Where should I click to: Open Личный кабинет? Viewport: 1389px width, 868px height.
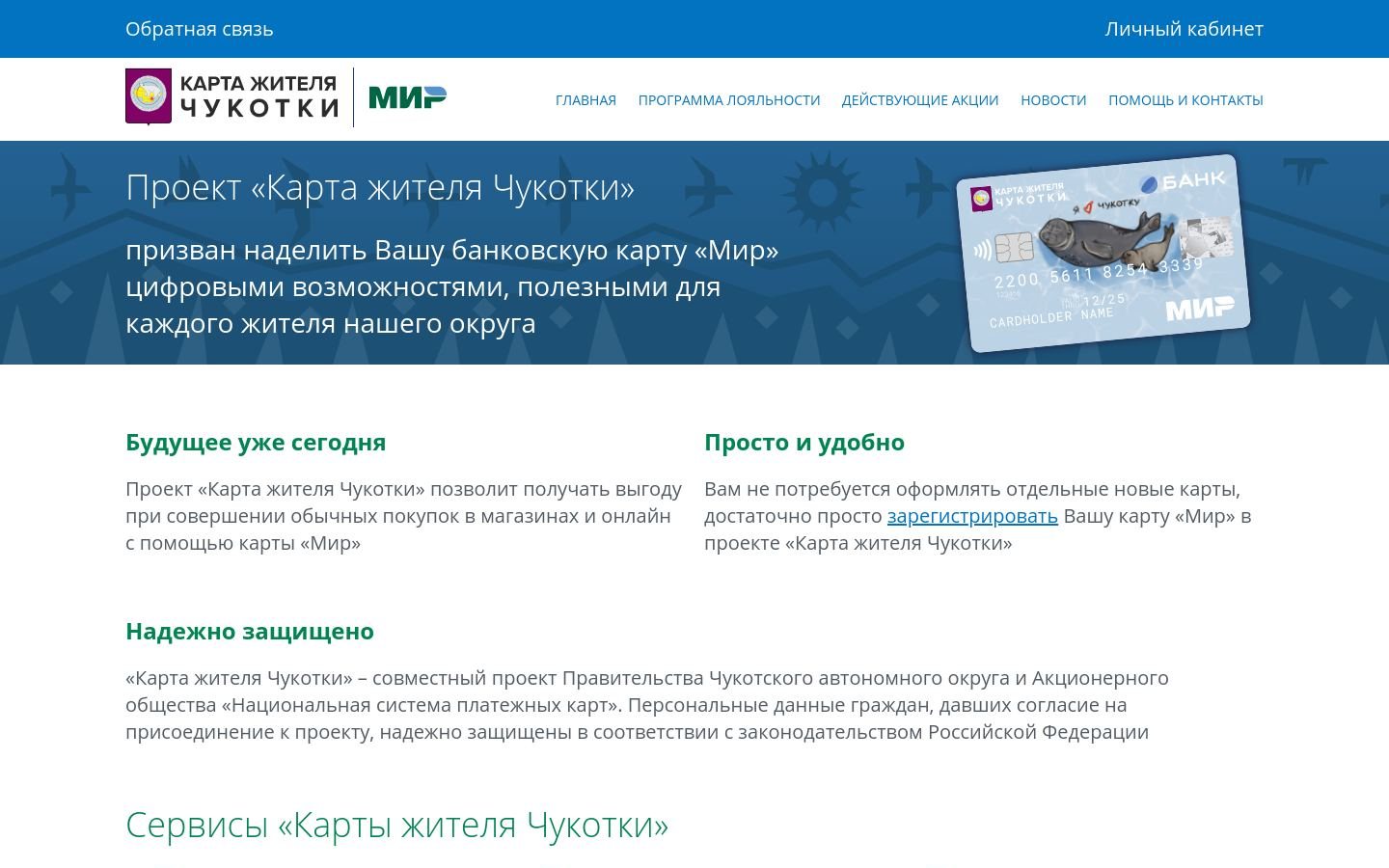click(1184, 29)
